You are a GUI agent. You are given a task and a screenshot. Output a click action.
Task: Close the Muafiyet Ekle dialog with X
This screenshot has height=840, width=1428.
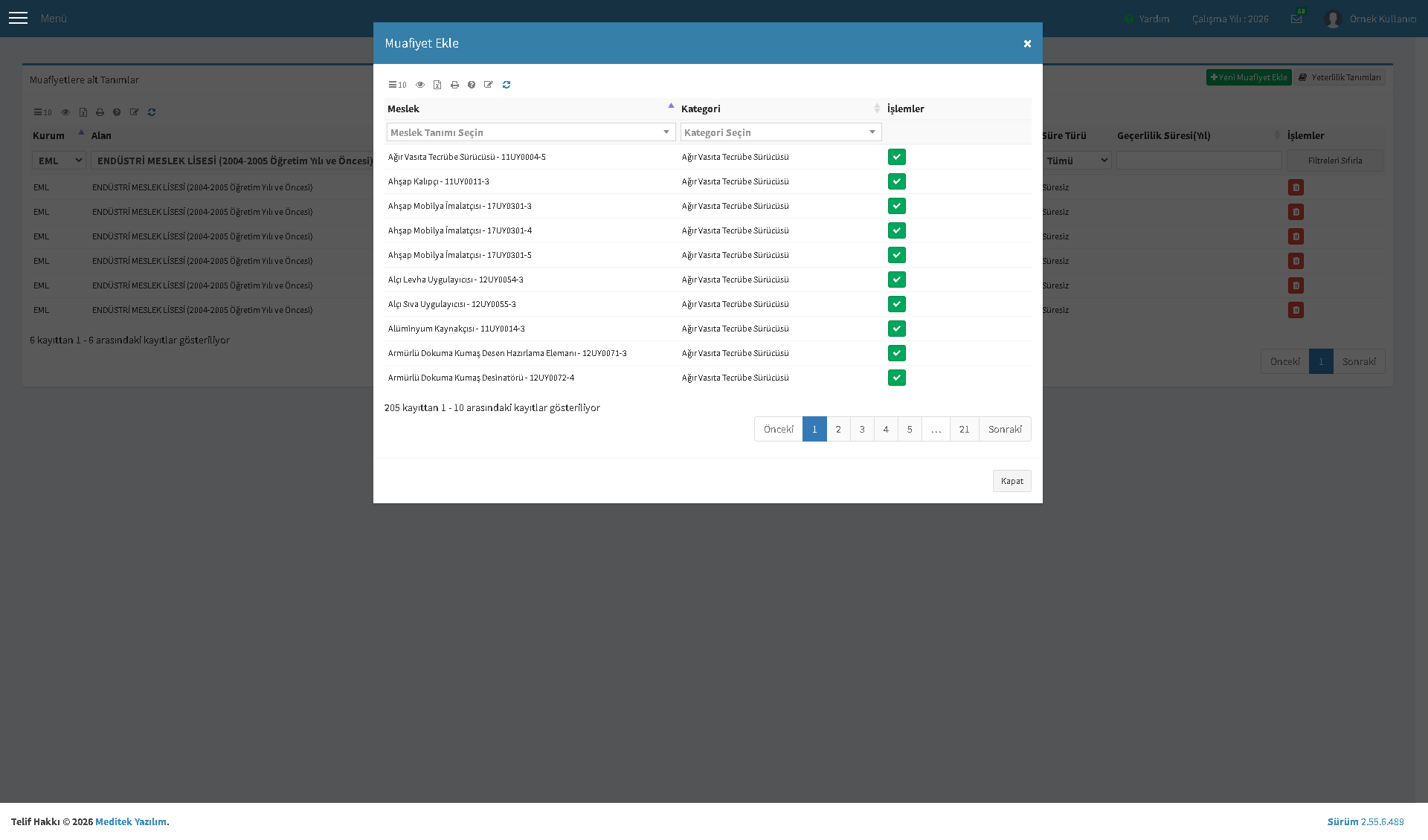coord(1027,44)
